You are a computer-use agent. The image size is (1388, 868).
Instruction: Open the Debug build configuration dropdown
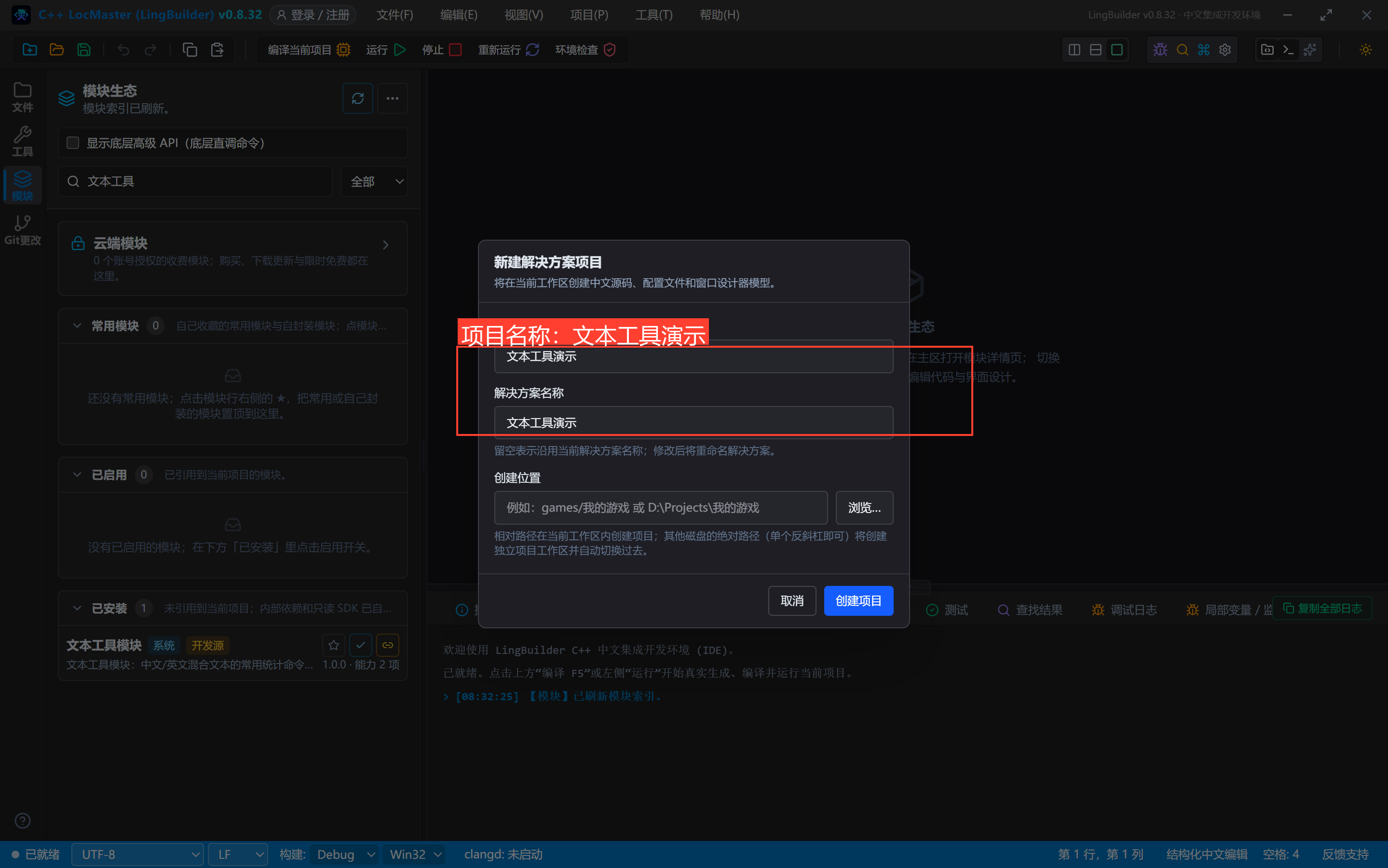pos(344,854)
